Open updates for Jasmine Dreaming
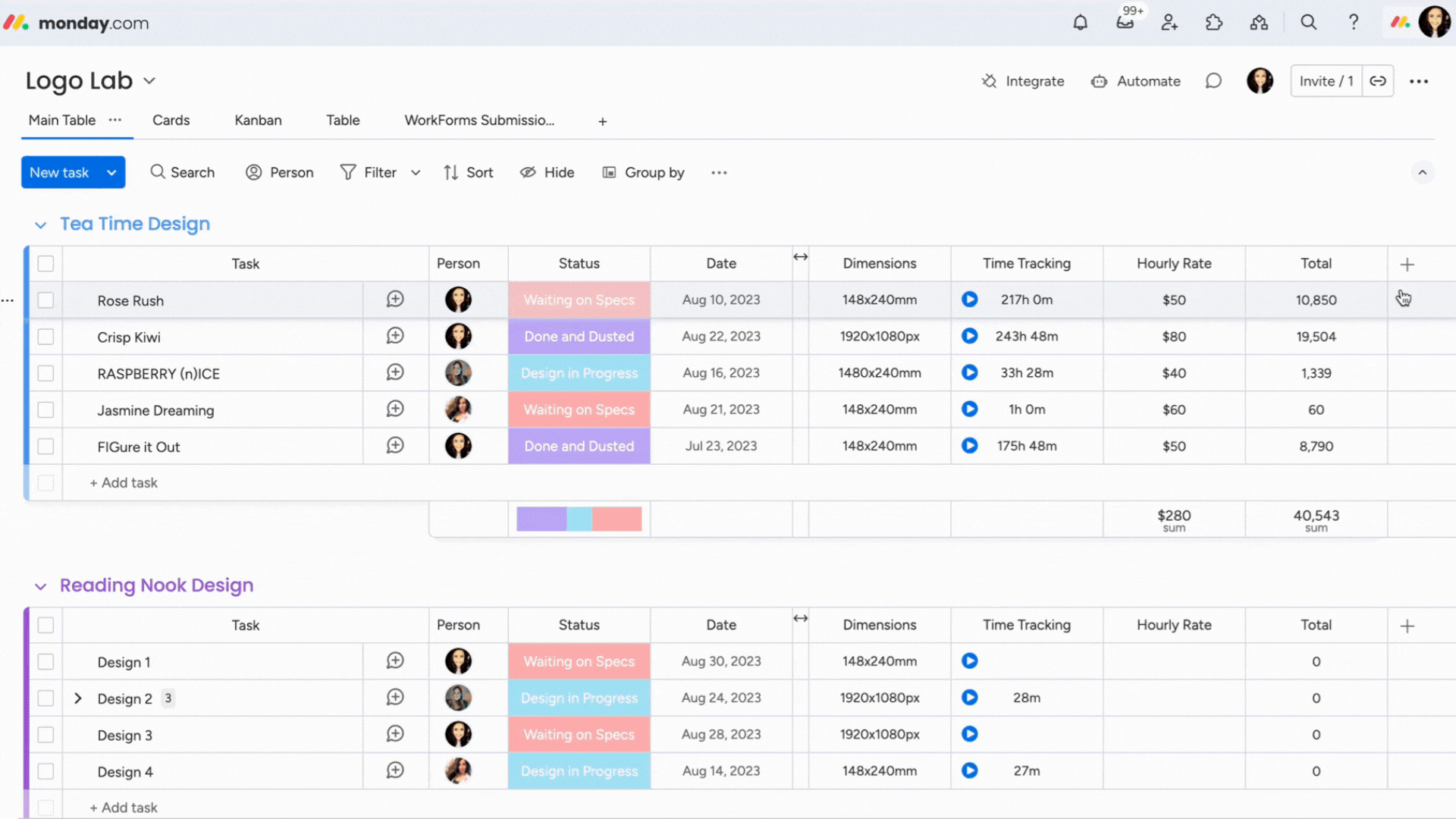1456x819 pixels. (395, 409)
